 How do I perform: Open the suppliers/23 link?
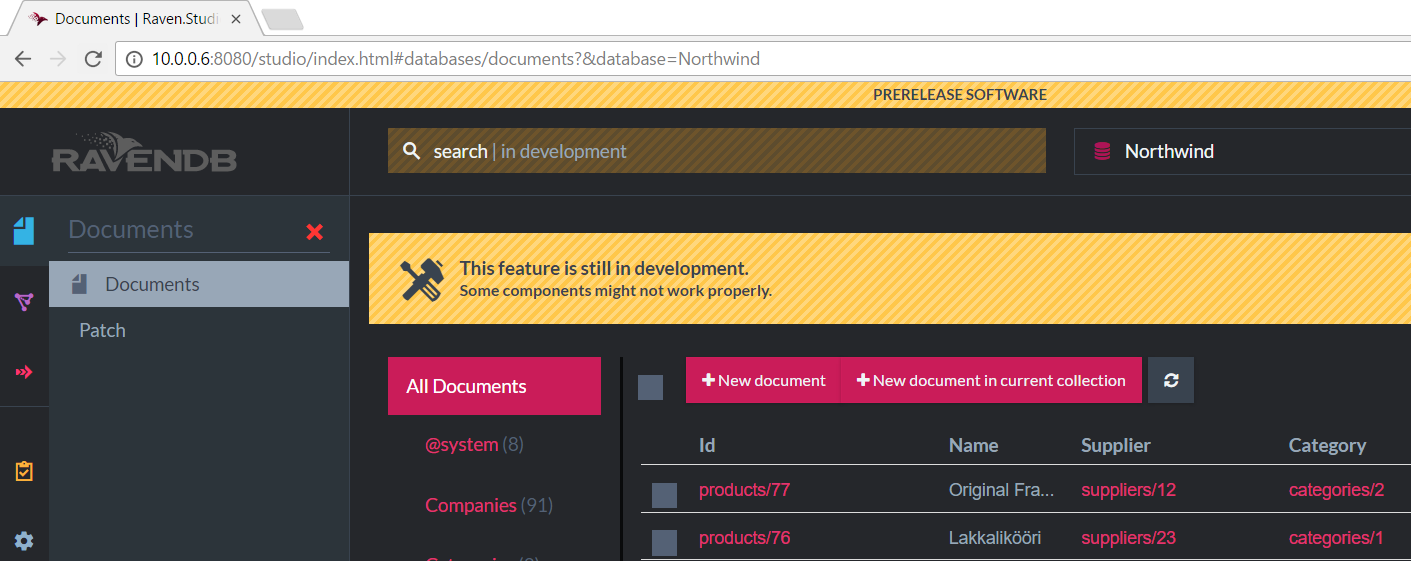[1128, 538]
